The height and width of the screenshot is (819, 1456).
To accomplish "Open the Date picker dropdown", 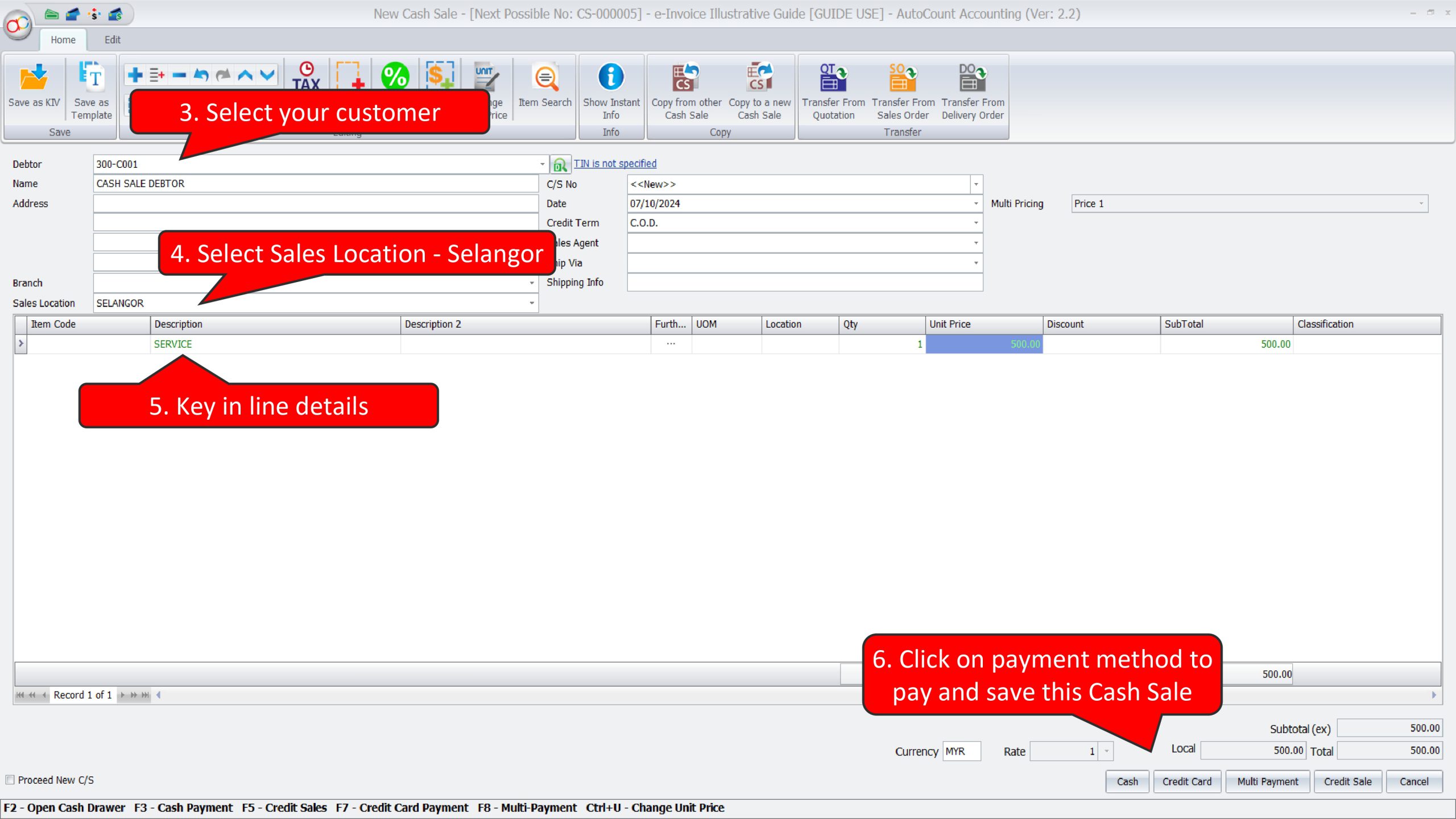I will (x=976, y=204).
